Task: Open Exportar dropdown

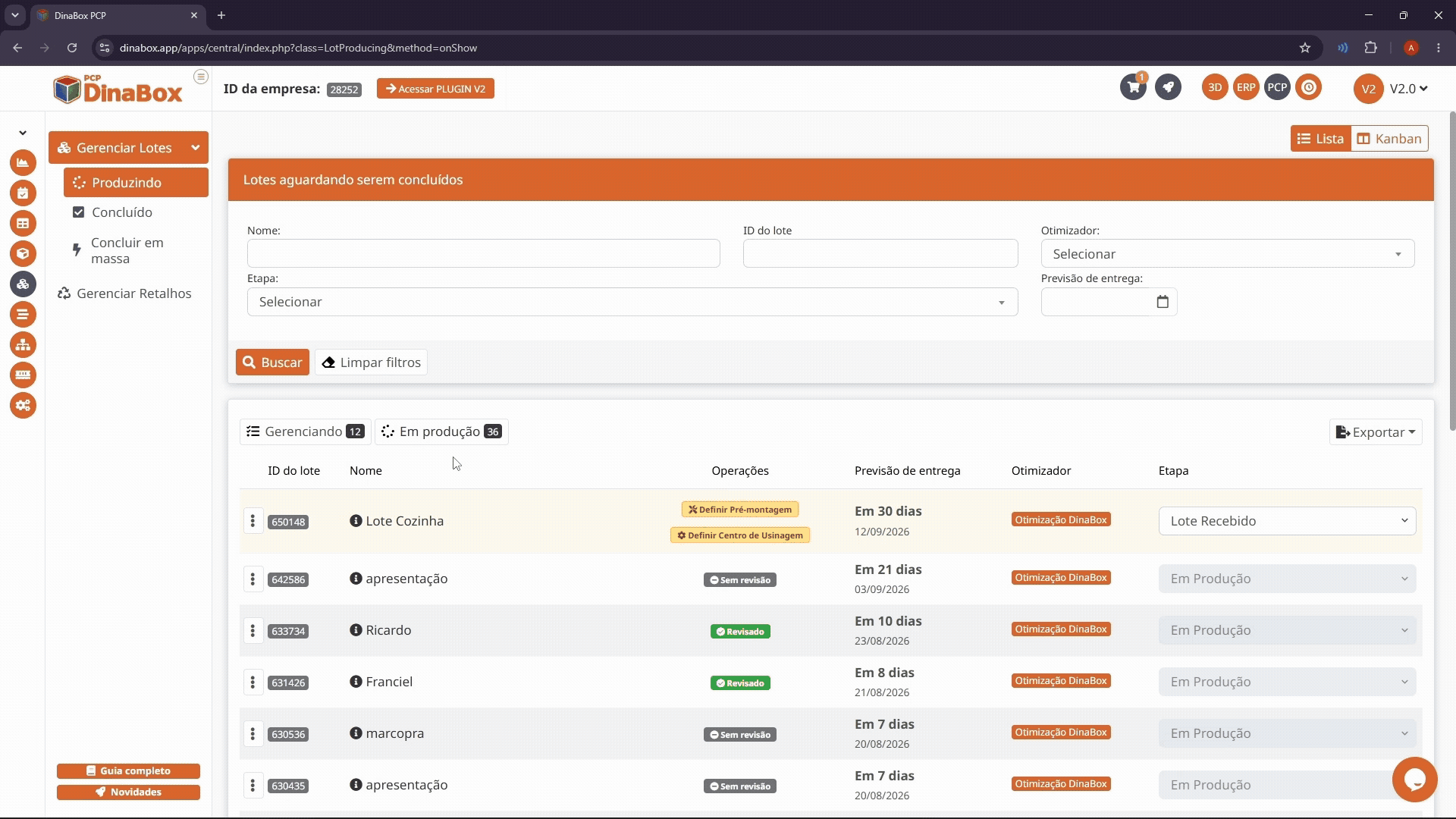Action: (1376, 432)
